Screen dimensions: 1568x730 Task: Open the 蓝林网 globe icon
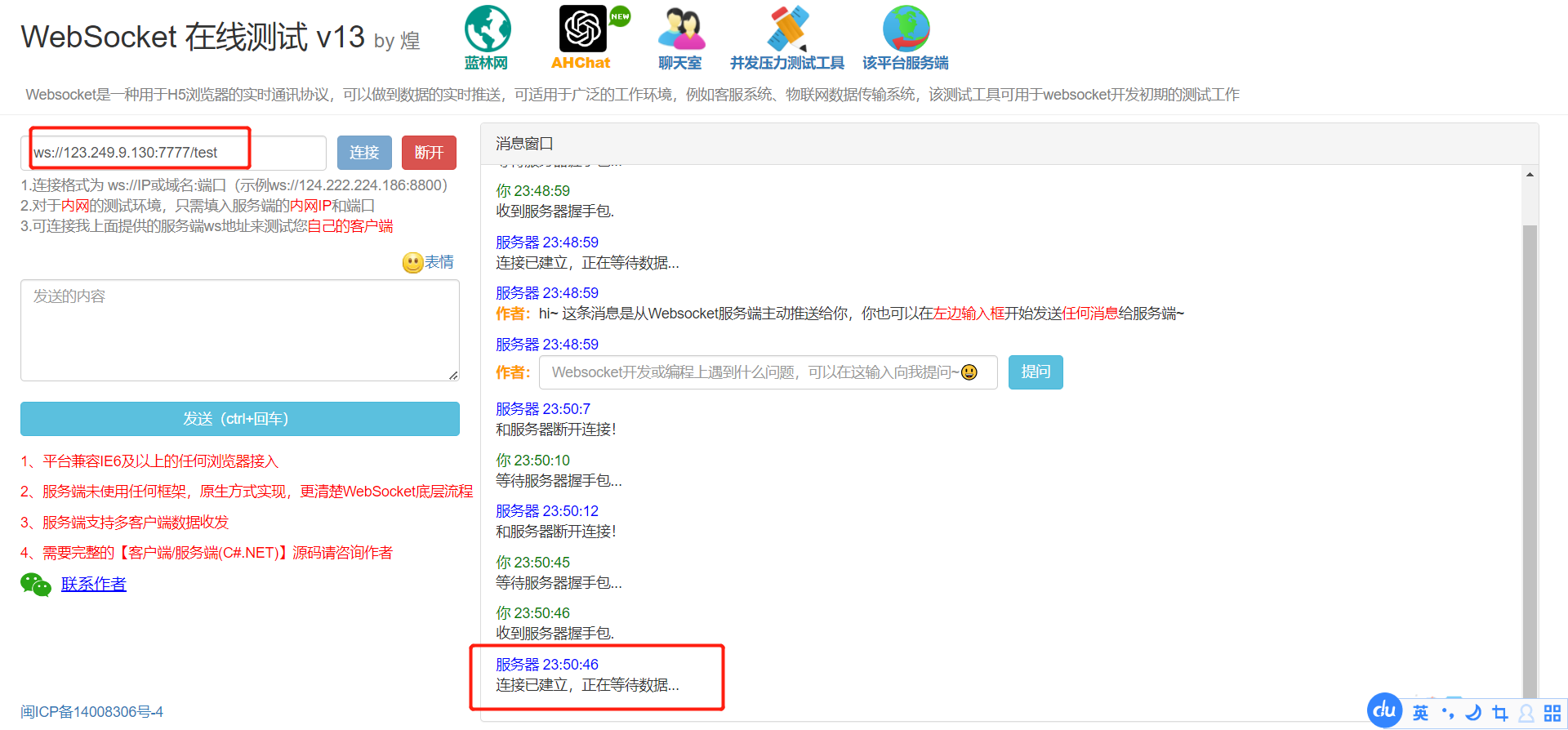pos(488,29)
